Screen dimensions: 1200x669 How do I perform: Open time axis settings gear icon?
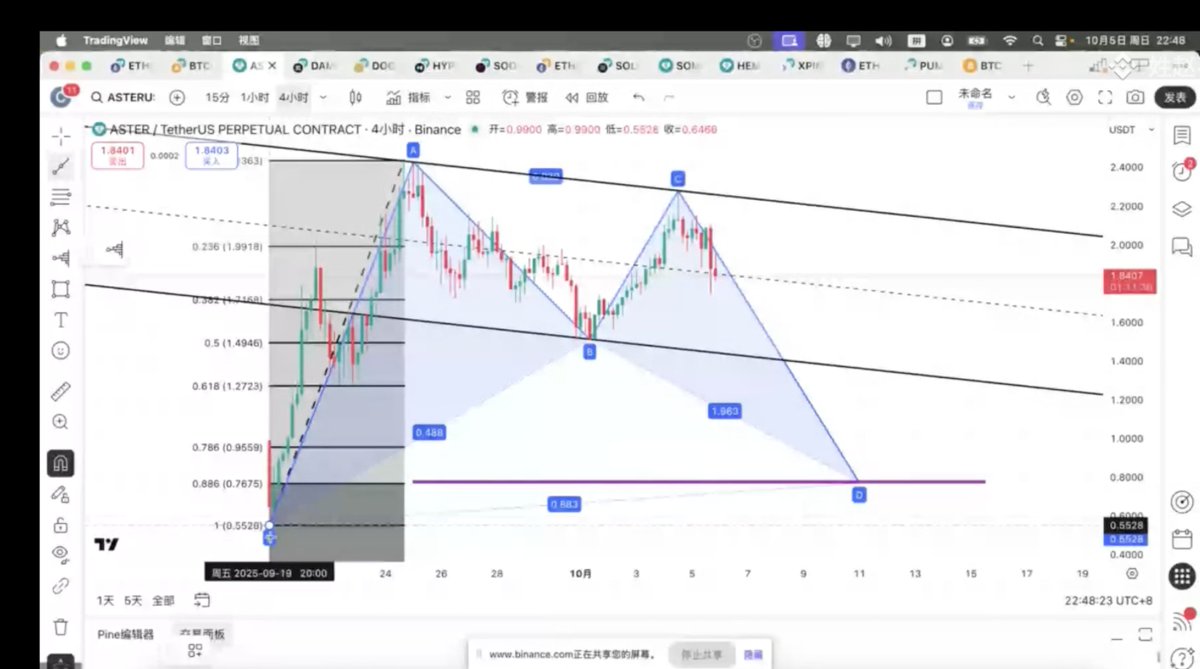click(x=1132, y=573)
